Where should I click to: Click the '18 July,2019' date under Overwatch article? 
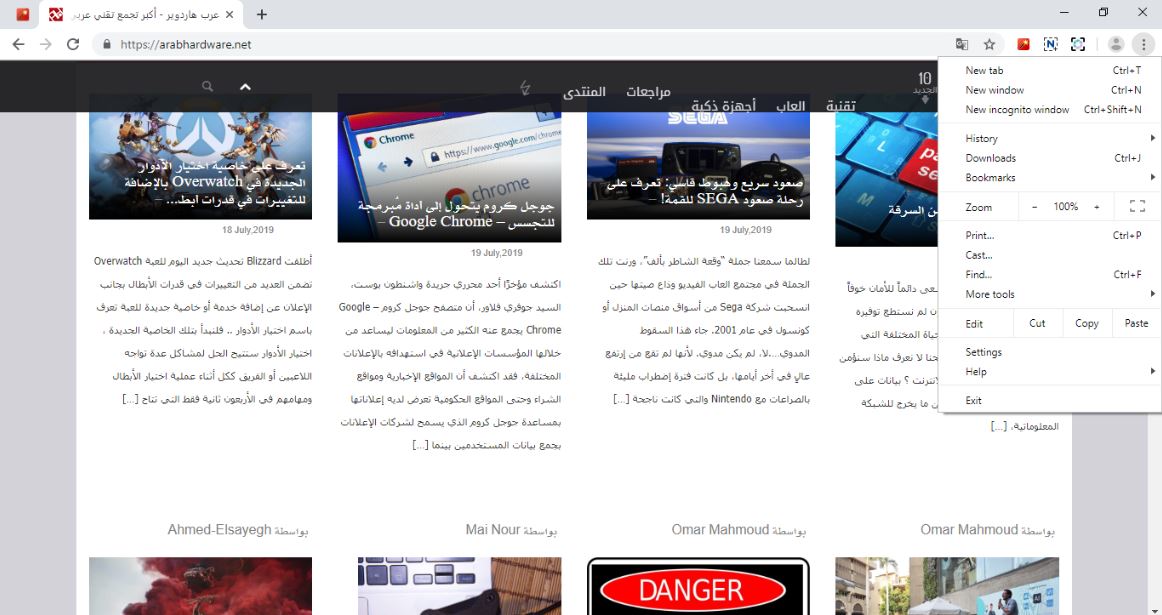point(248,230)
